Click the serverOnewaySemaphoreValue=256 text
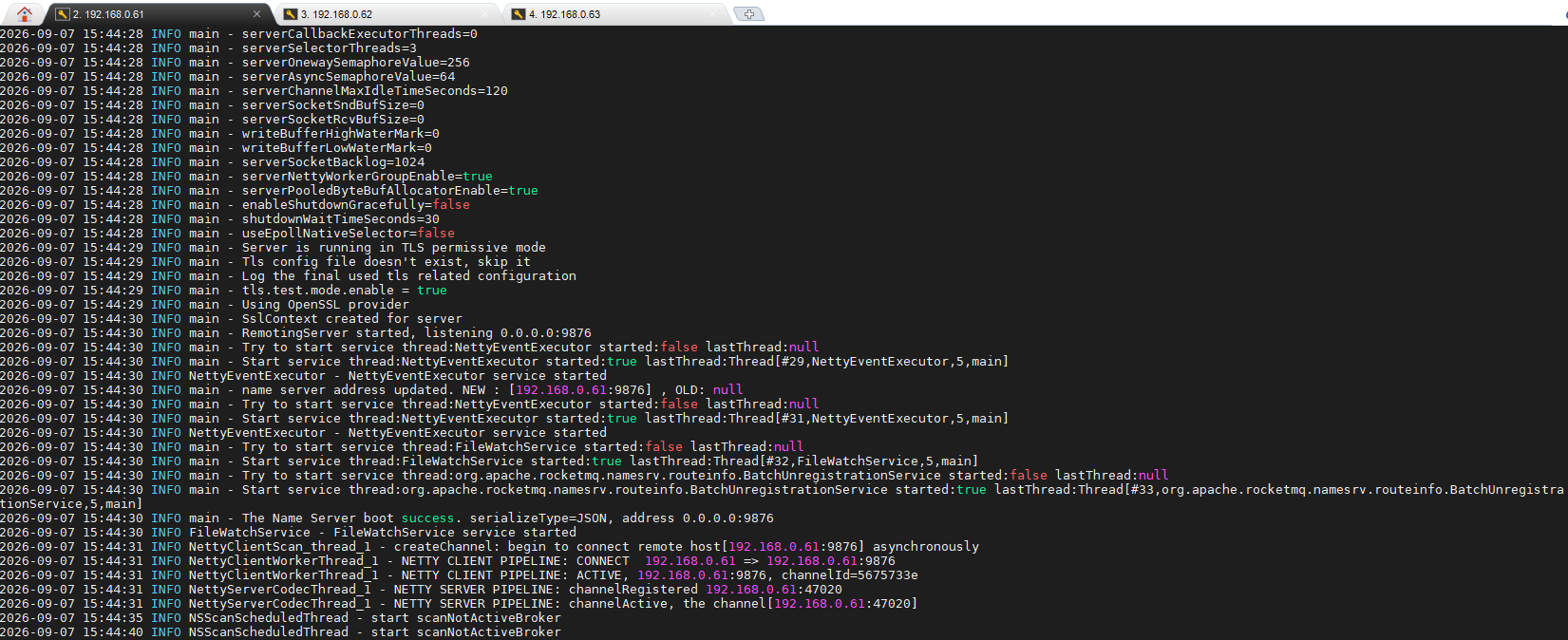Screen dimensions: 1568x640 [356, 63]
